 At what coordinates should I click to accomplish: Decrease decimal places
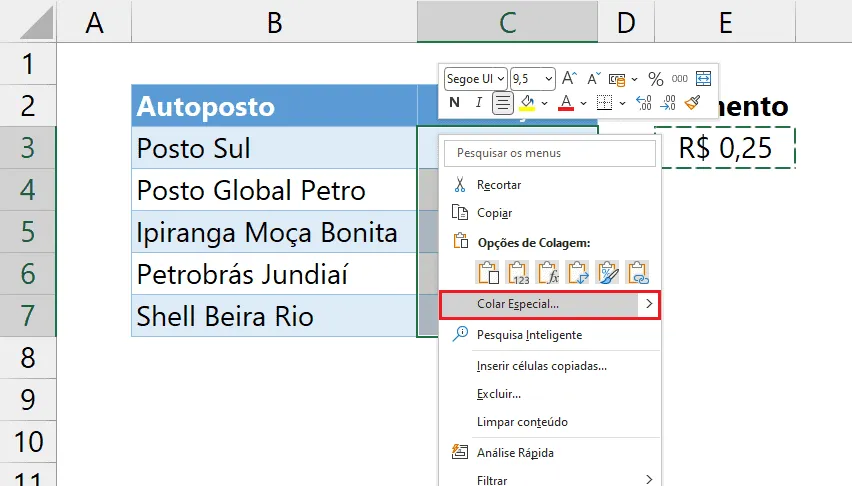point(668,102)
